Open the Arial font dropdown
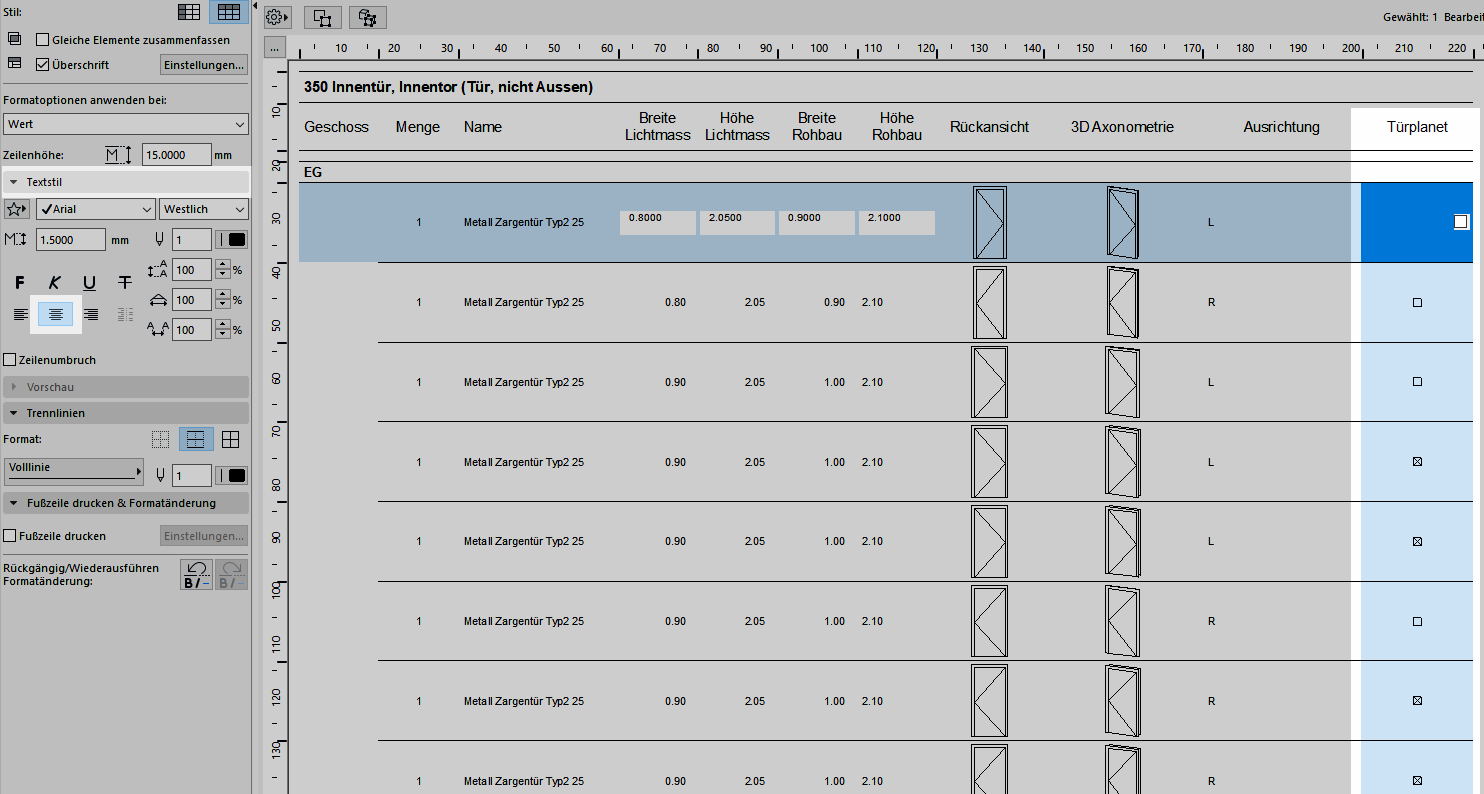 click(x=95, y=209)
